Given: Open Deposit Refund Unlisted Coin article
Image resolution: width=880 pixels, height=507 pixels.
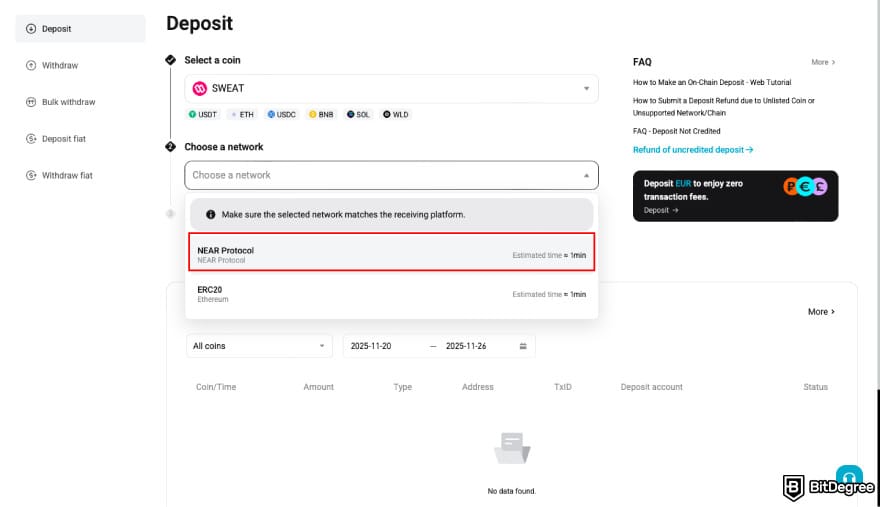Looking at the screenshot, I should pyautogui.click(x=723, y=107).
